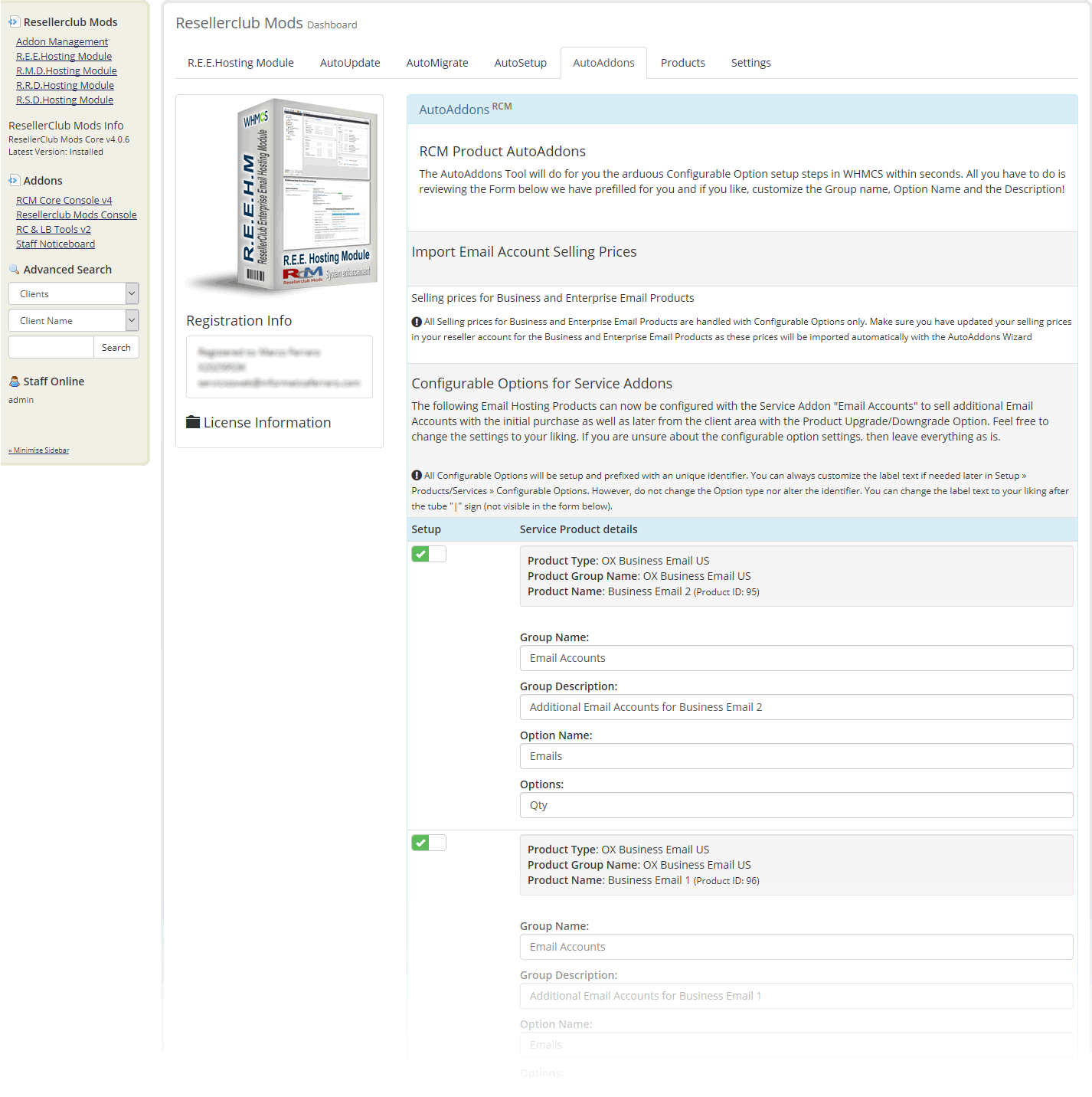Click the Registration Info heading
The width and height of the screenshot is (1092, 1097).
(239, 321)
